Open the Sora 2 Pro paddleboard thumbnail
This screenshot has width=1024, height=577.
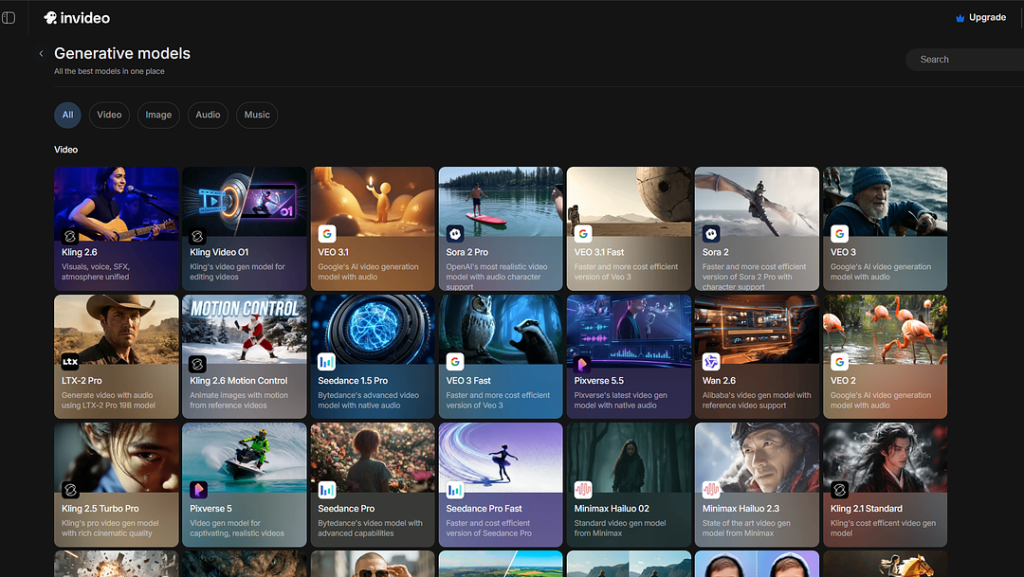500,201
